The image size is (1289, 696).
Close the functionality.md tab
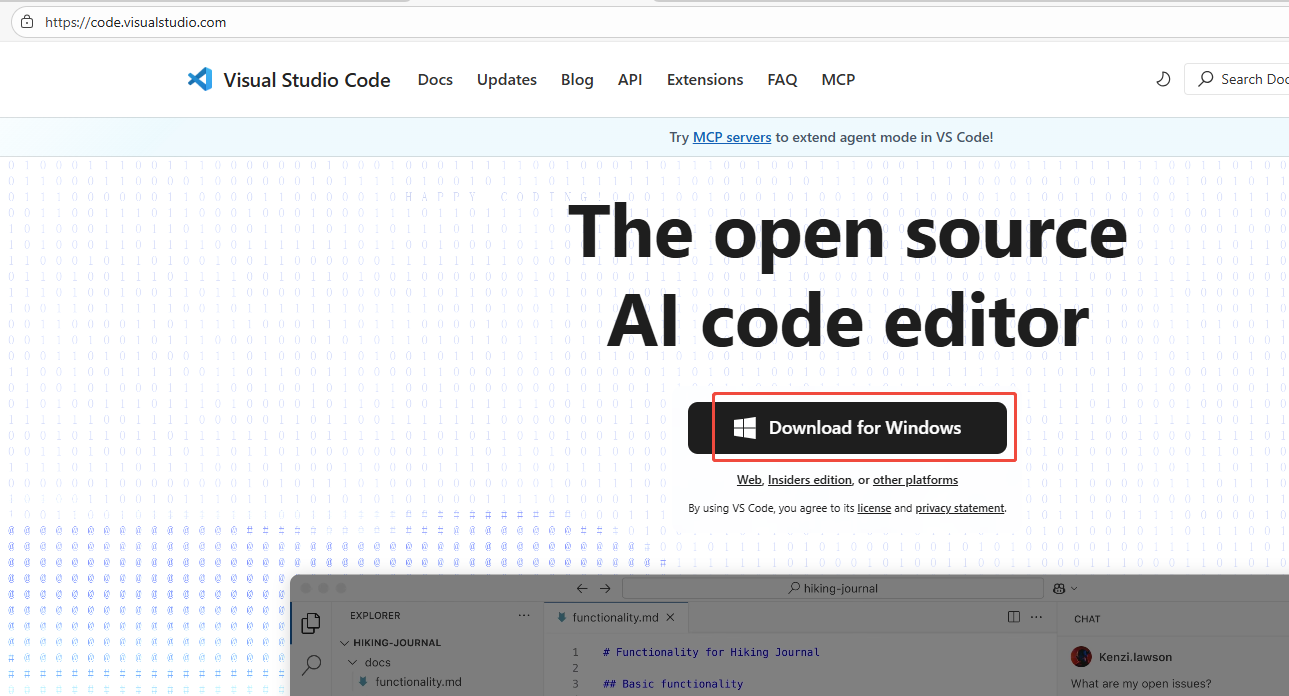(670, 618)
